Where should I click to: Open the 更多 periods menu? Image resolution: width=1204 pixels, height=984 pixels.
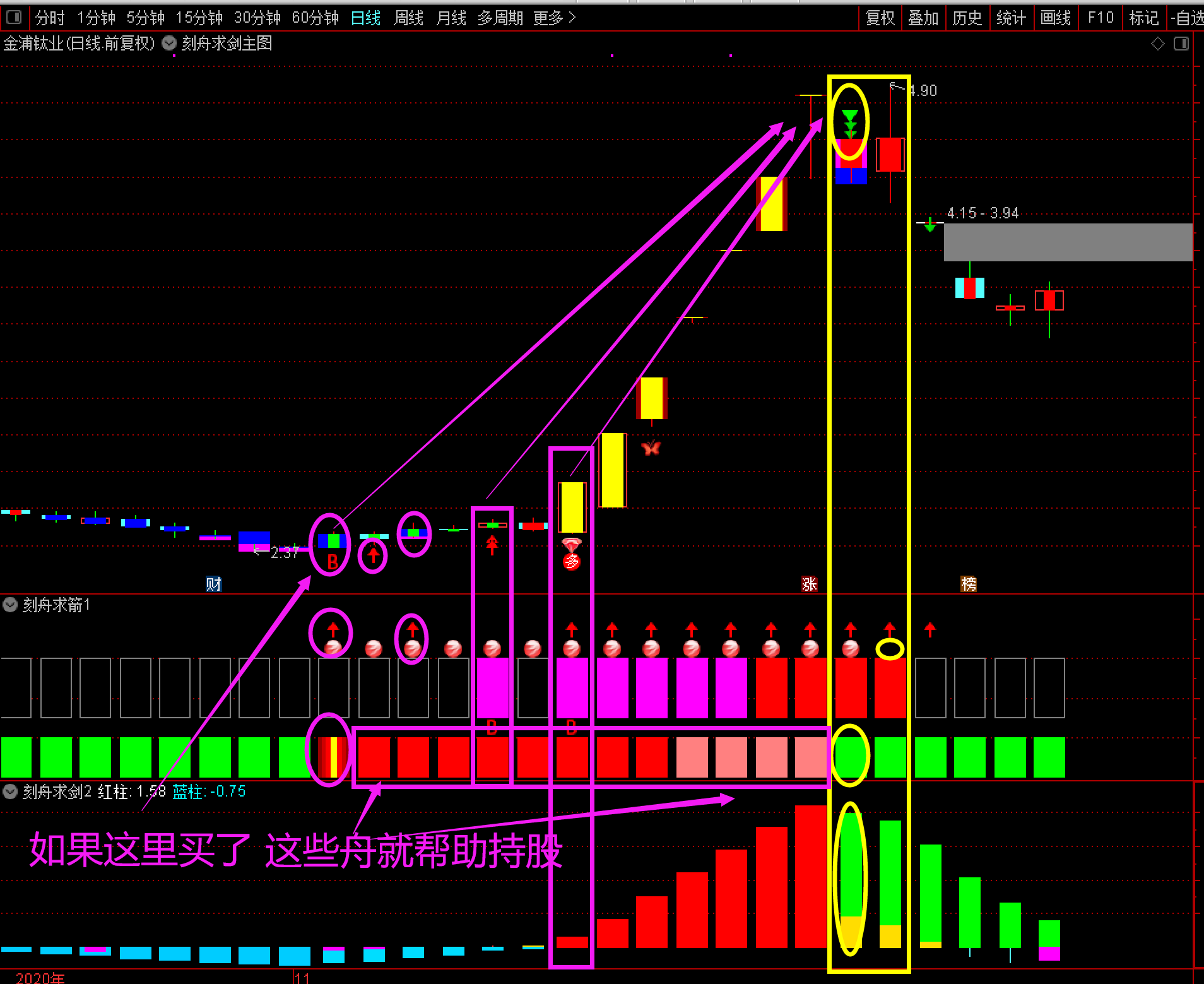tap(554, 18)
